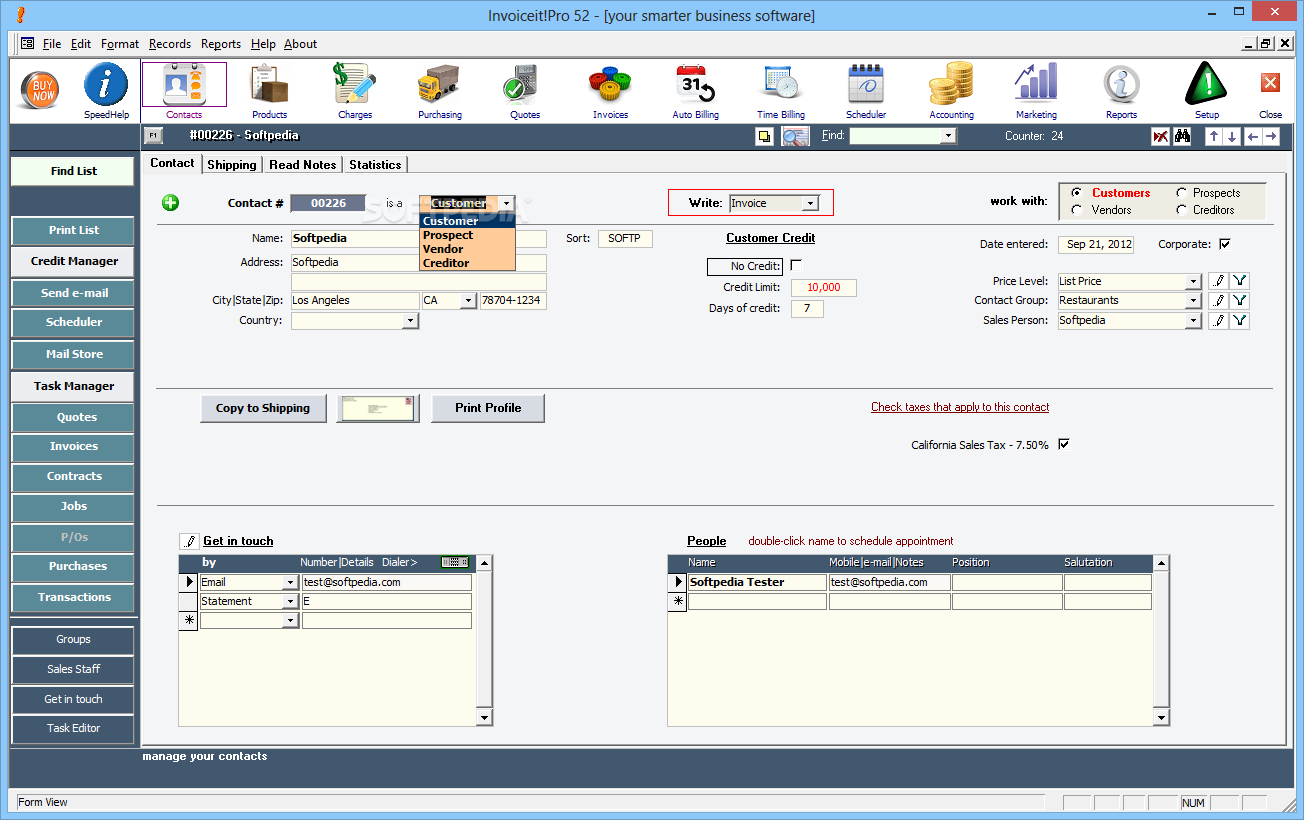Open Setup warning-triangle icon
The height and width of the screenshot is (820, 1304).
(x=1206, y=91)
